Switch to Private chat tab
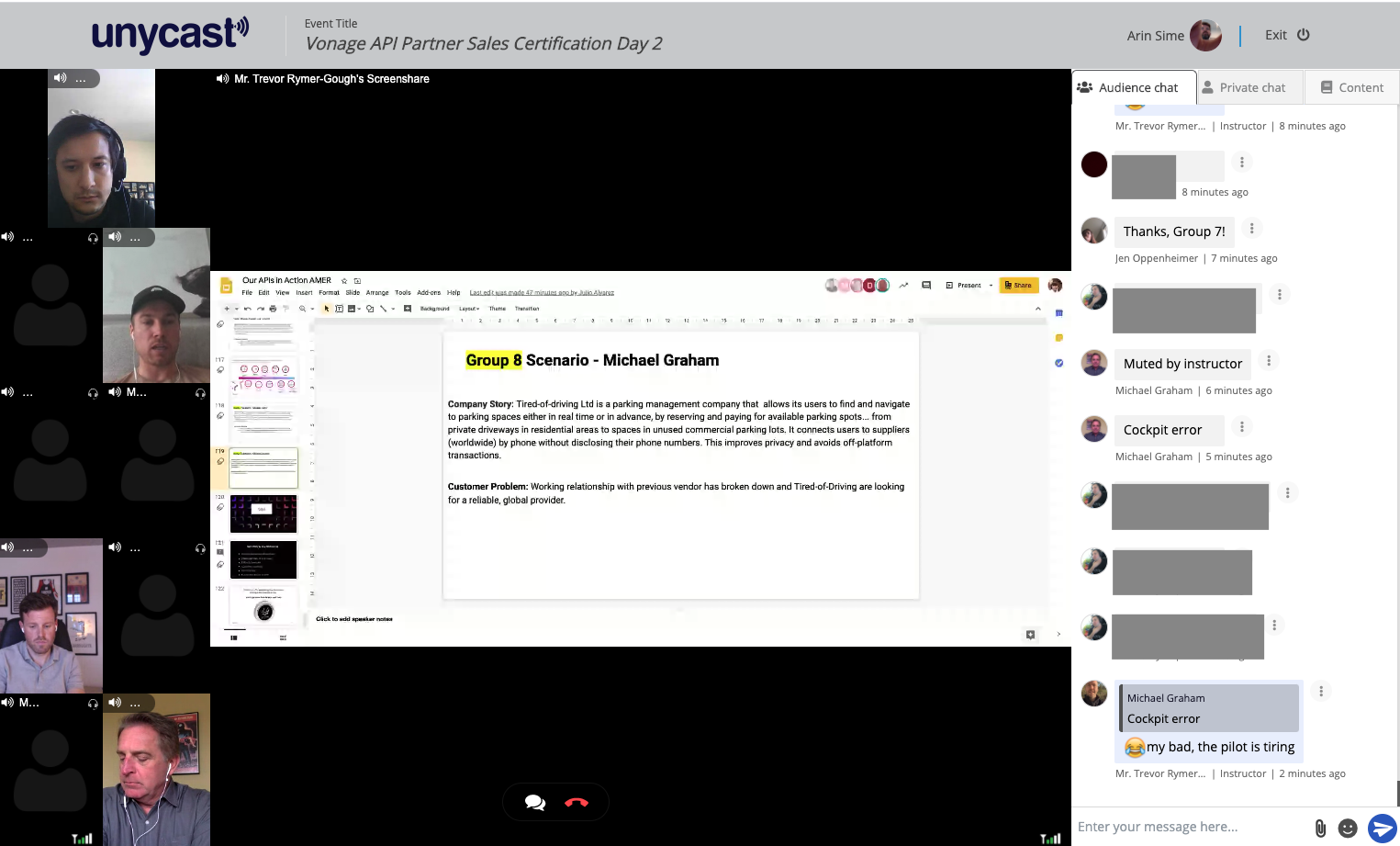 1251,87
